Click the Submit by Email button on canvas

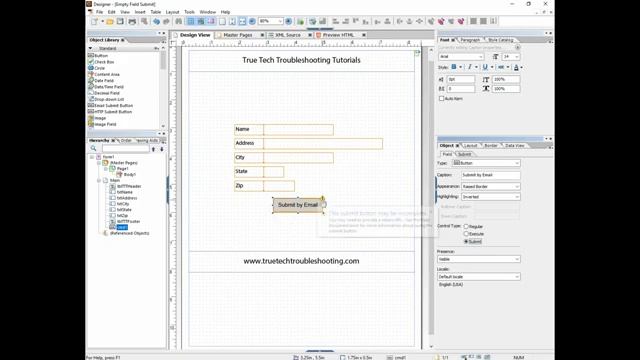(298, 205)
